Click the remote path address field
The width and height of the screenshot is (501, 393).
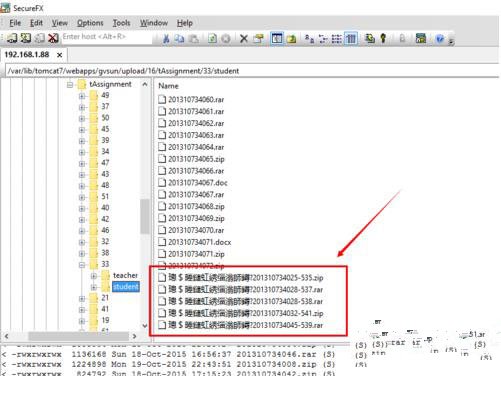252,71
